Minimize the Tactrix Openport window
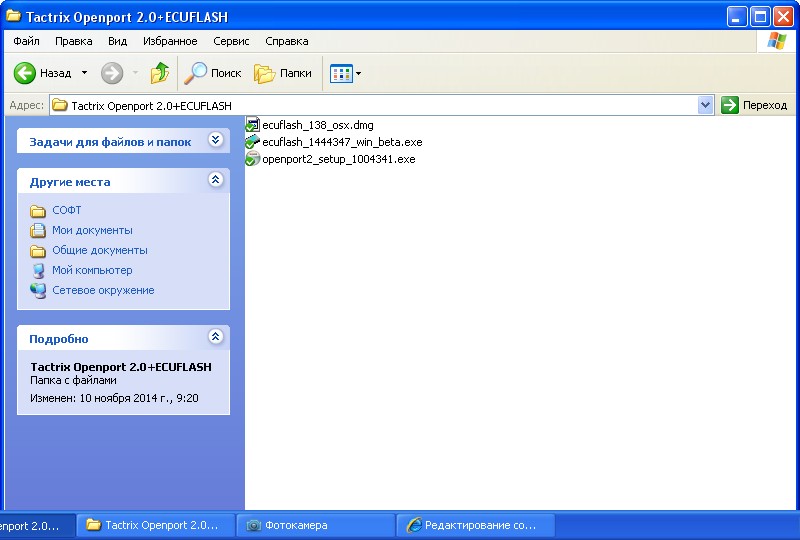Screen dimensions: 800x540 click(x=736, y=17)
